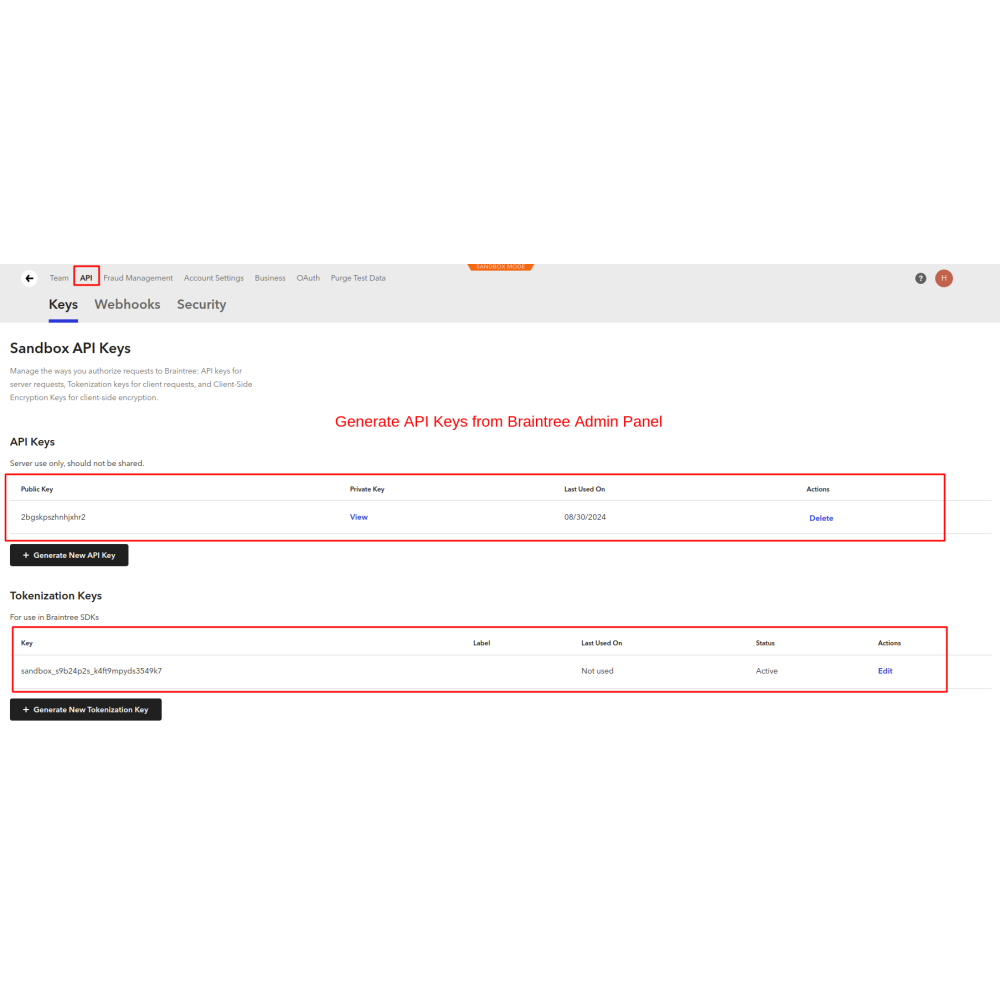
Task: Click Purge Test Data
Action: click(x=358, y=278)
